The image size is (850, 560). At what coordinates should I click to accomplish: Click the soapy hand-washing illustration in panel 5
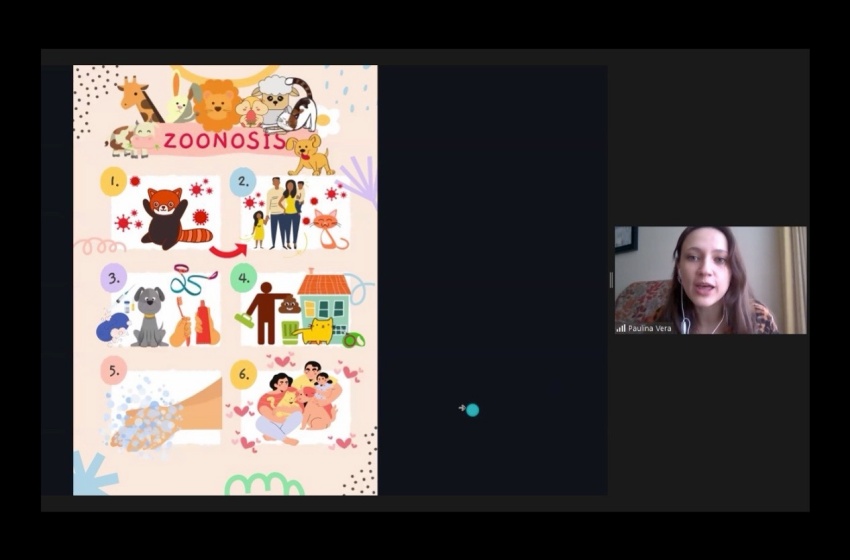(163, 415)
